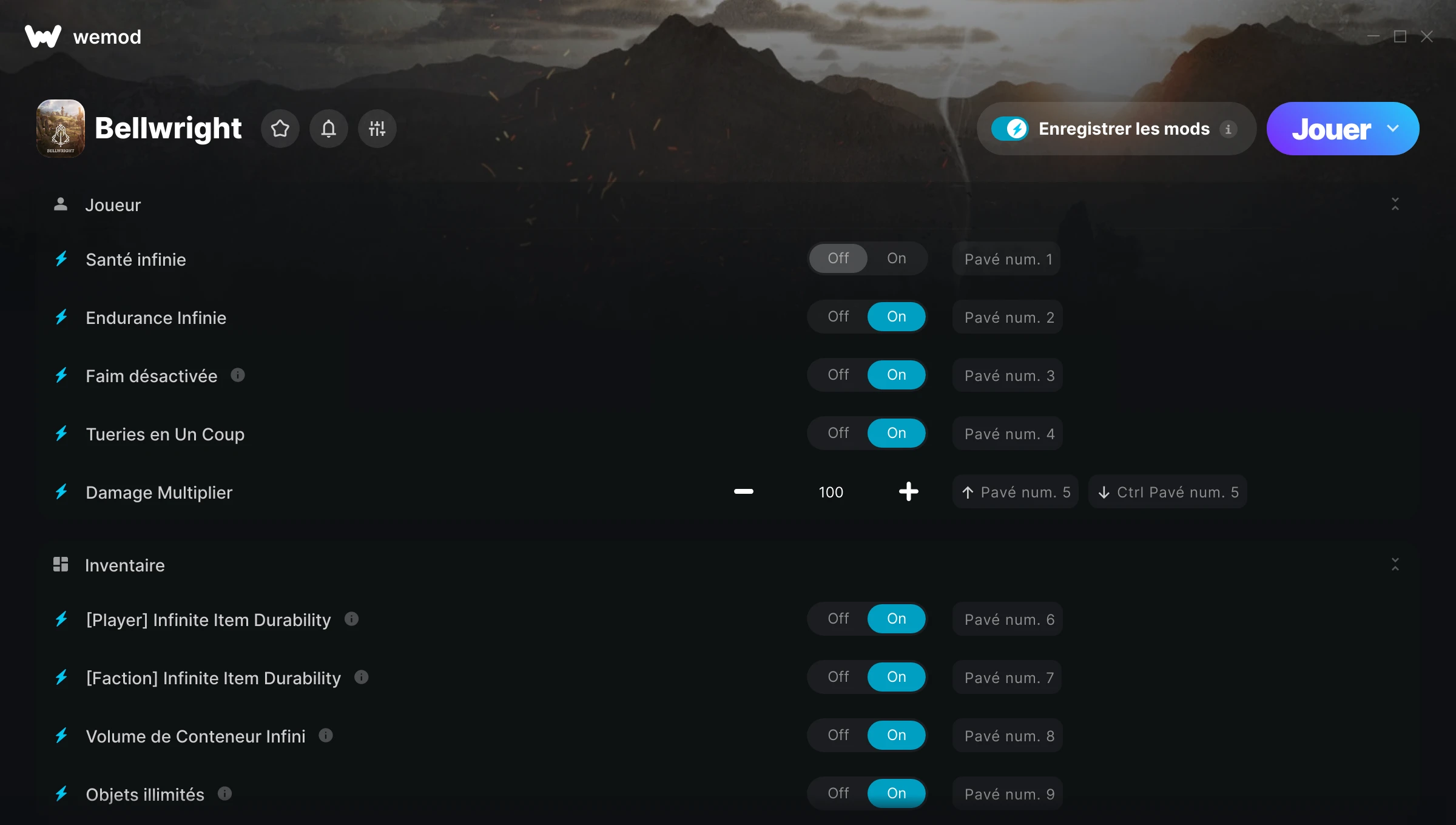
Task: Open notifications bell for Bellwright
Action: coord(328,129)
